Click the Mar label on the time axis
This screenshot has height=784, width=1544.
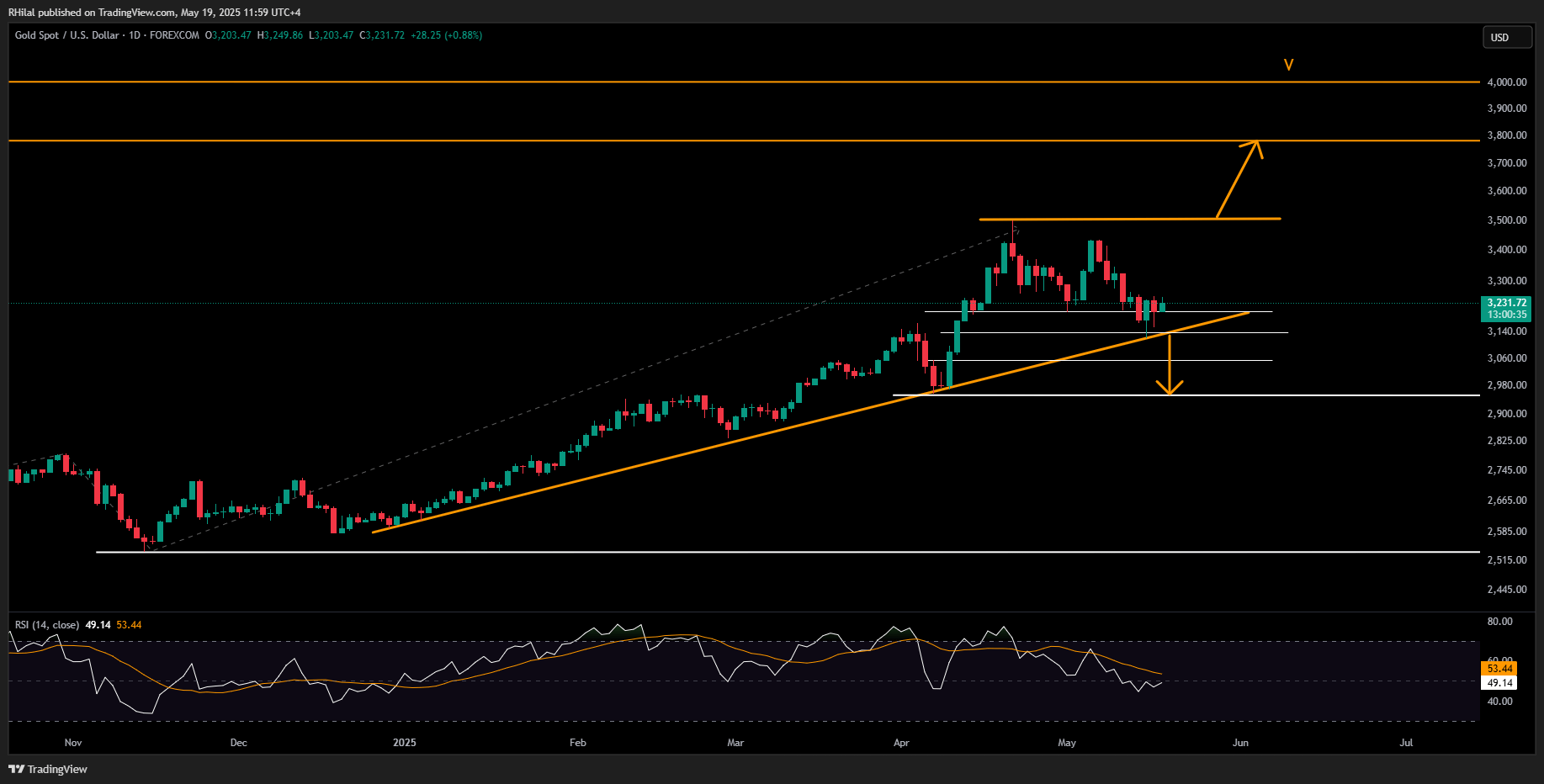(x=735, y=743)
